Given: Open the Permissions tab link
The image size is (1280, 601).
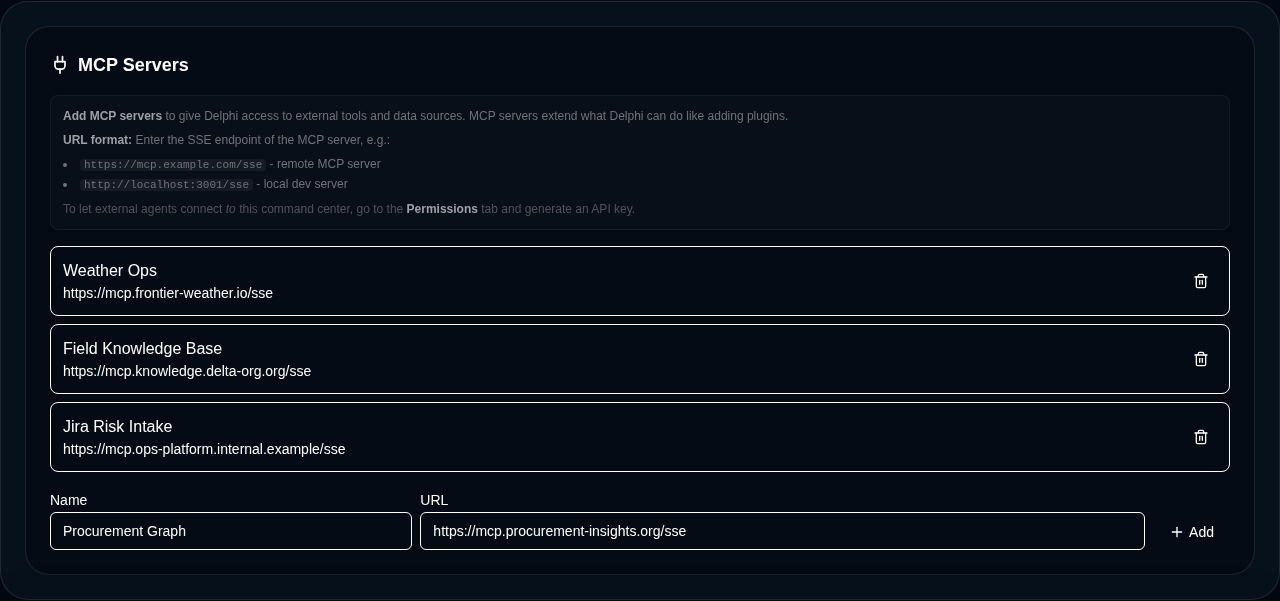Looking at the screenshot, I should click(x=442, y=209).
